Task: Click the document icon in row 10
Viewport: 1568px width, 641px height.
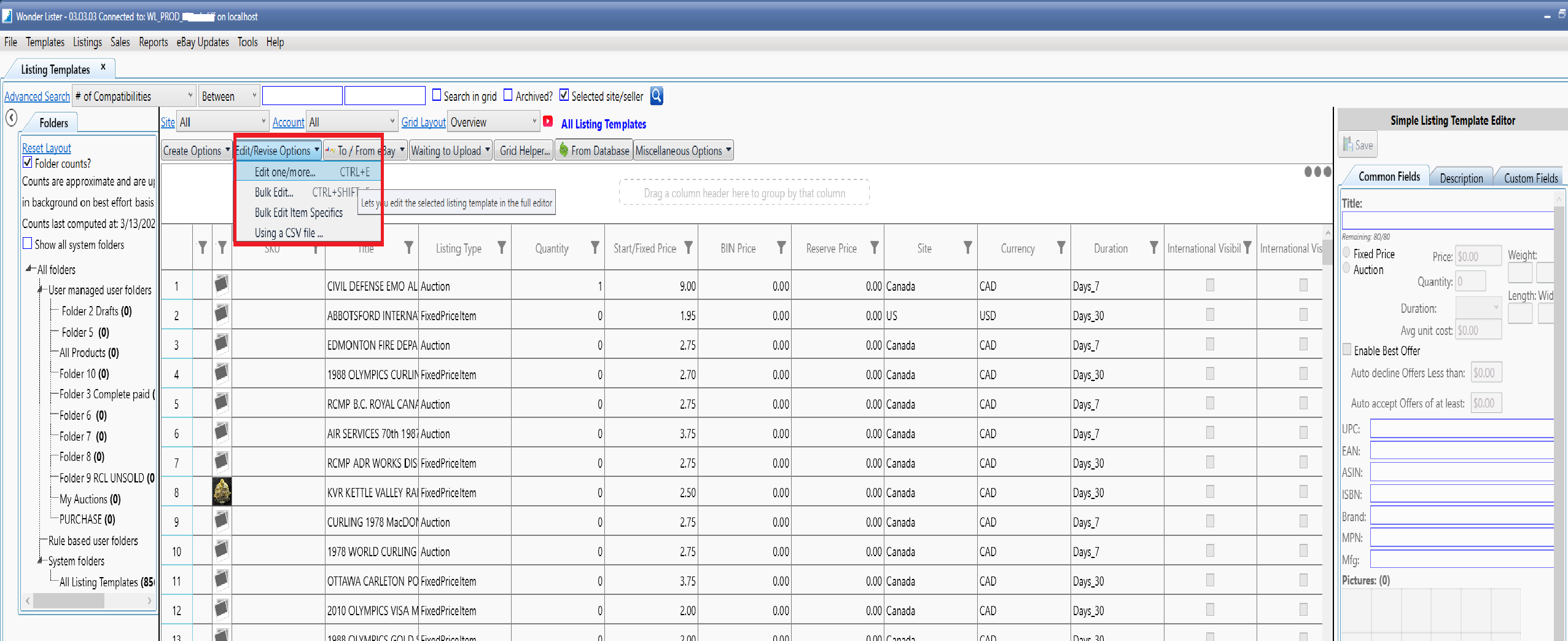Action: click(222, 549)
